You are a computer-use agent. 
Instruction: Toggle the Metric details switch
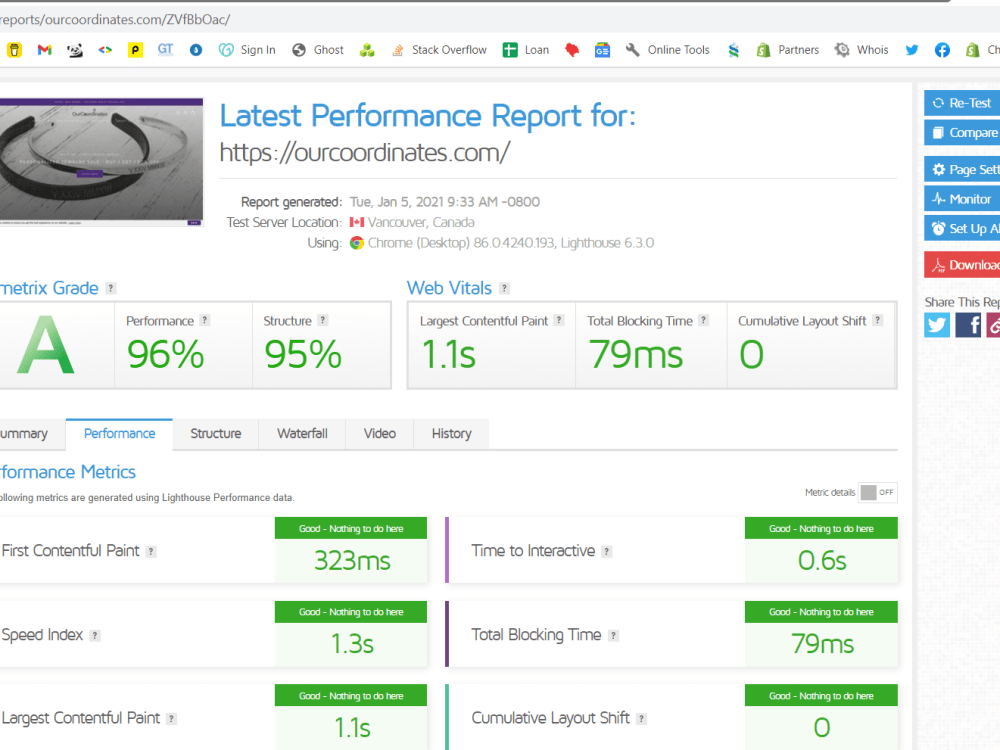pos(878,492)
